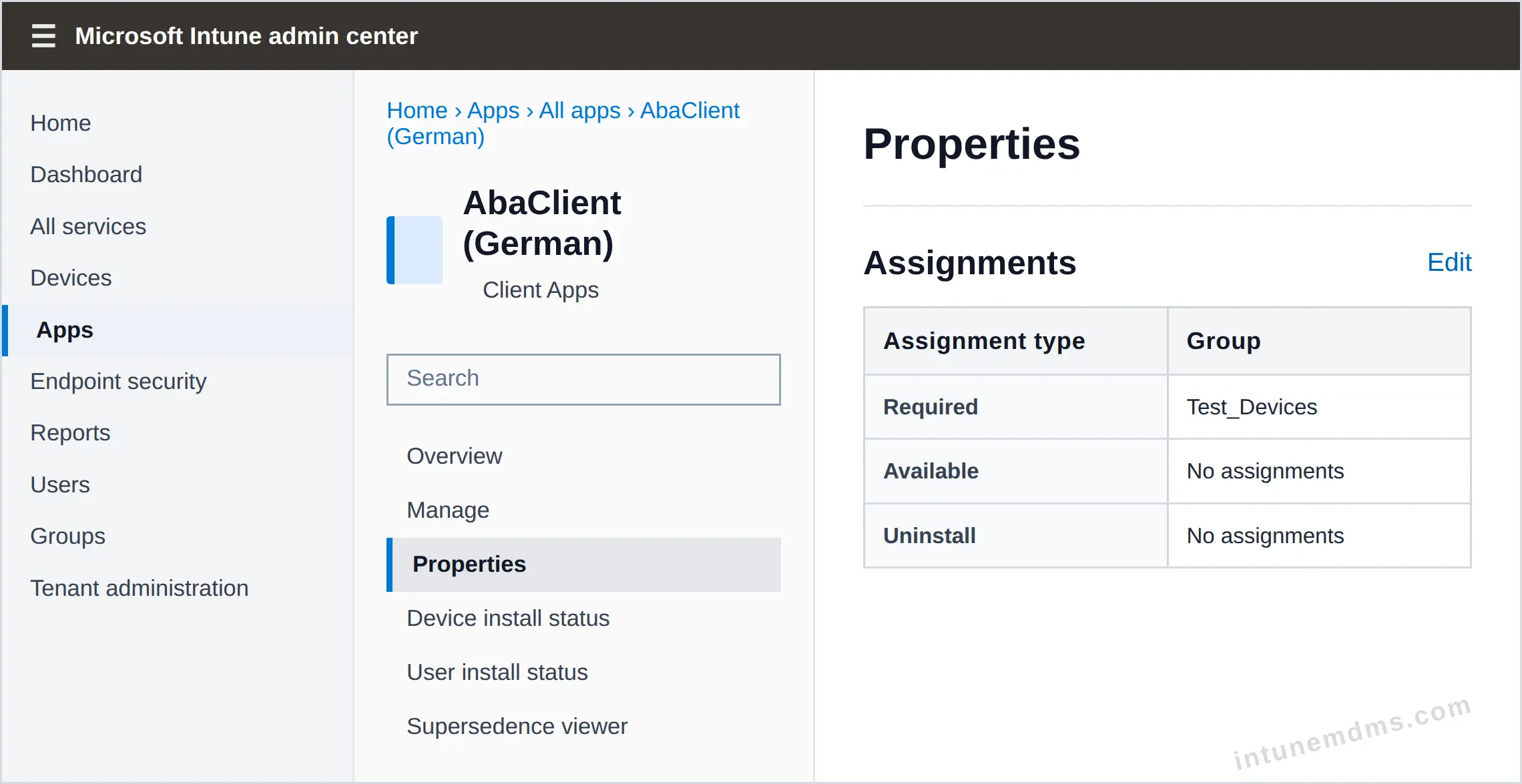
Task: Go to Users in sidebar
Action: [x=60, y=484]
